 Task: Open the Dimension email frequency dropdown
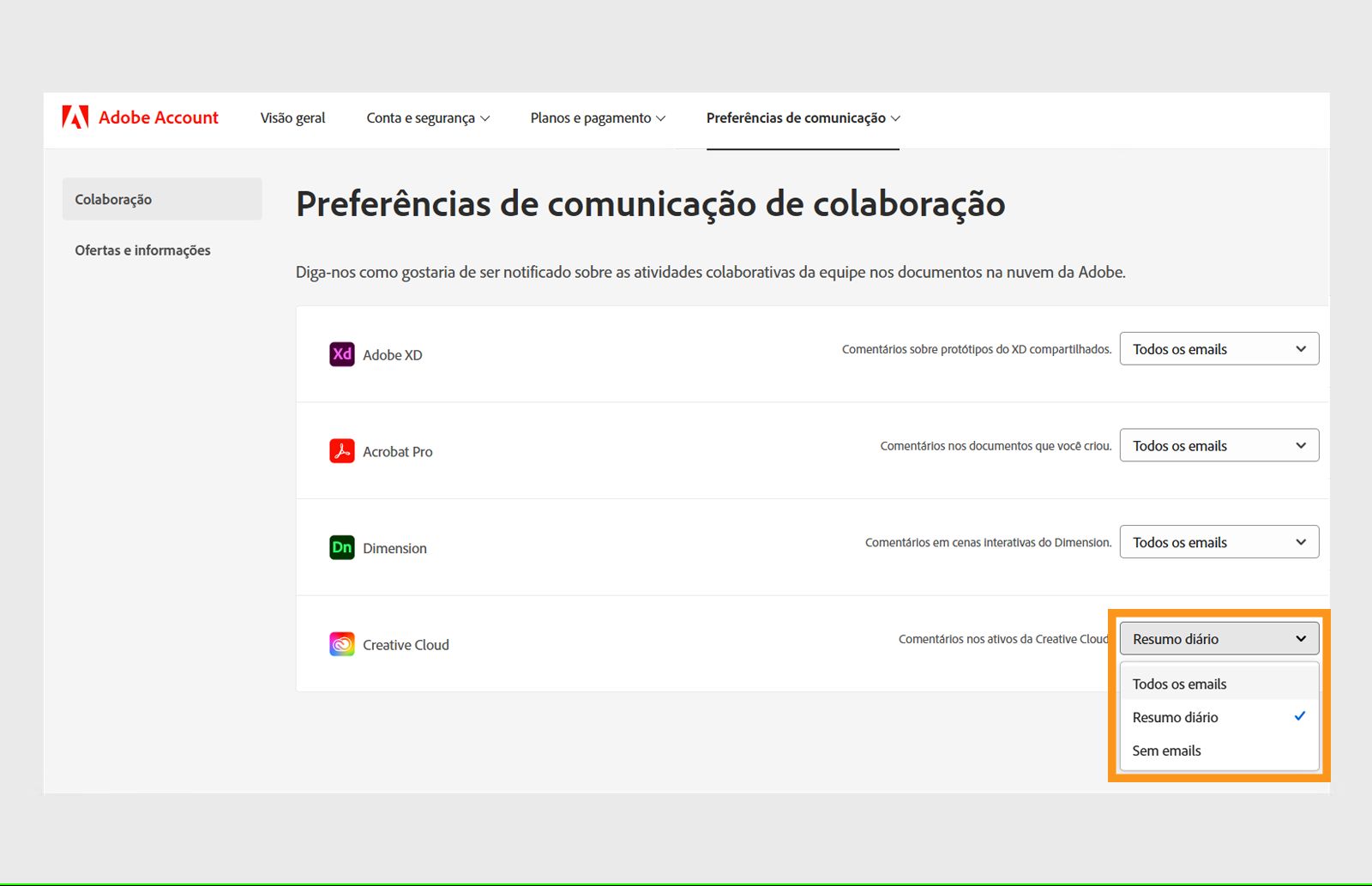(1219, 542)
